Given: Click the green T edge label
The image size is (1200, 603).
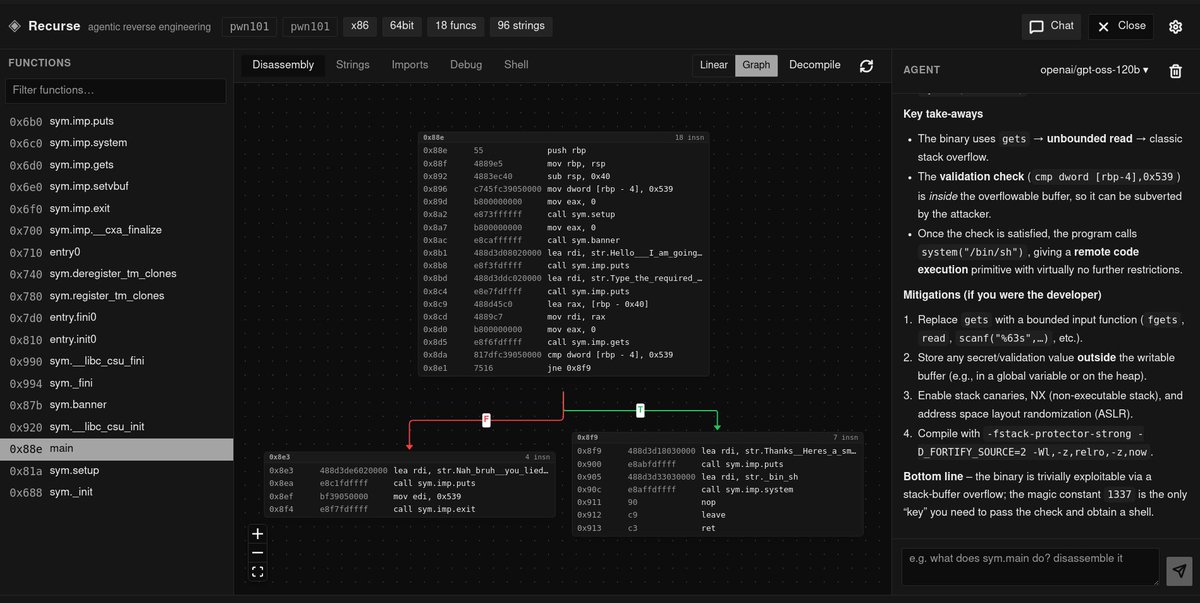Looking at the screenshot, I should [x=640, y=409].
